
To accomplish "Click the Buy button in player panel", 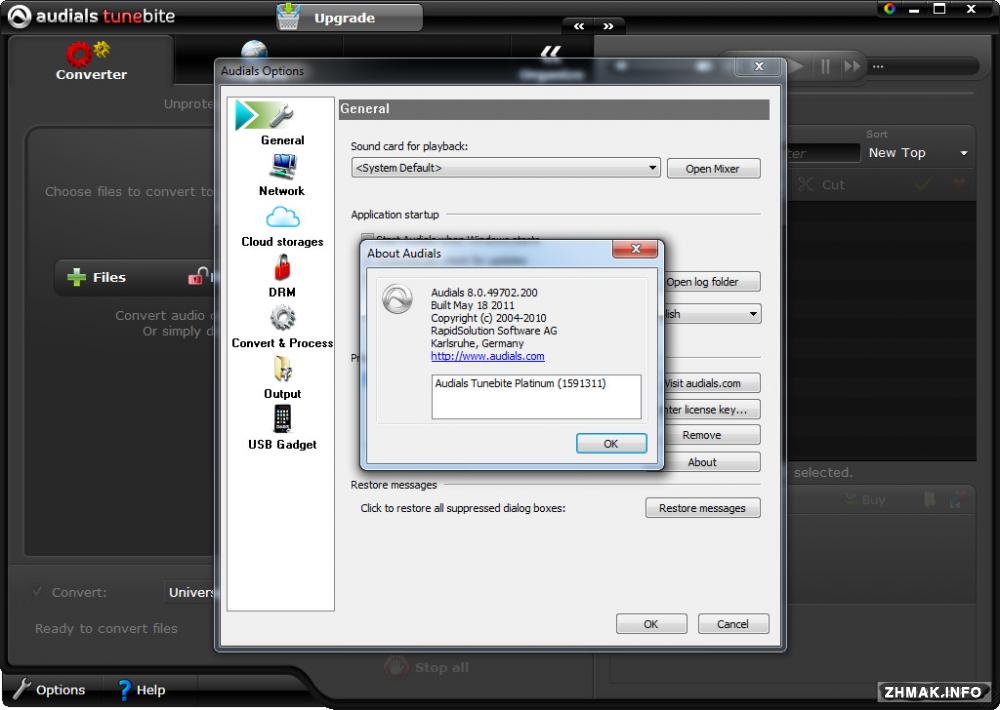I will click(x=866, y=499).
